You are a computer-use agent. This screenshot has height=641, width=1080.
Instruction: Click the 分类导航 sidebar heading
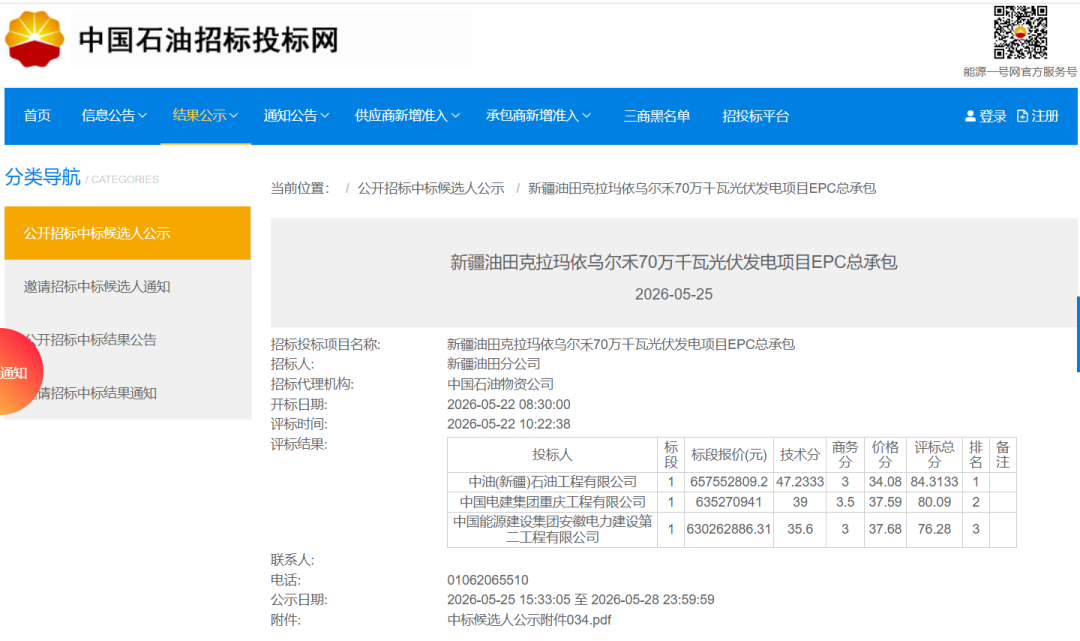click(43, 177)
